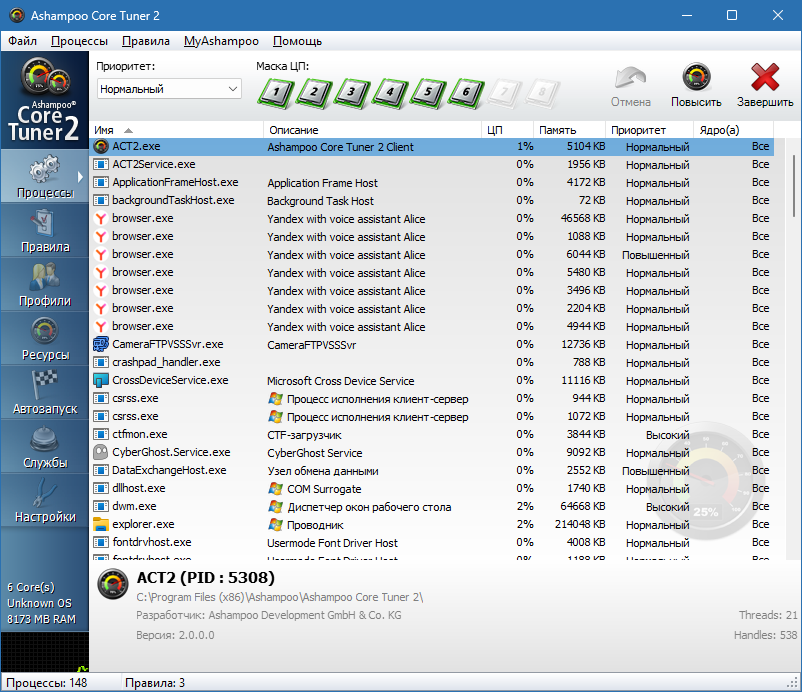Toggle CPU core 5 mask
This screenshot has height=692, width=802.
(x=428, y=93)
